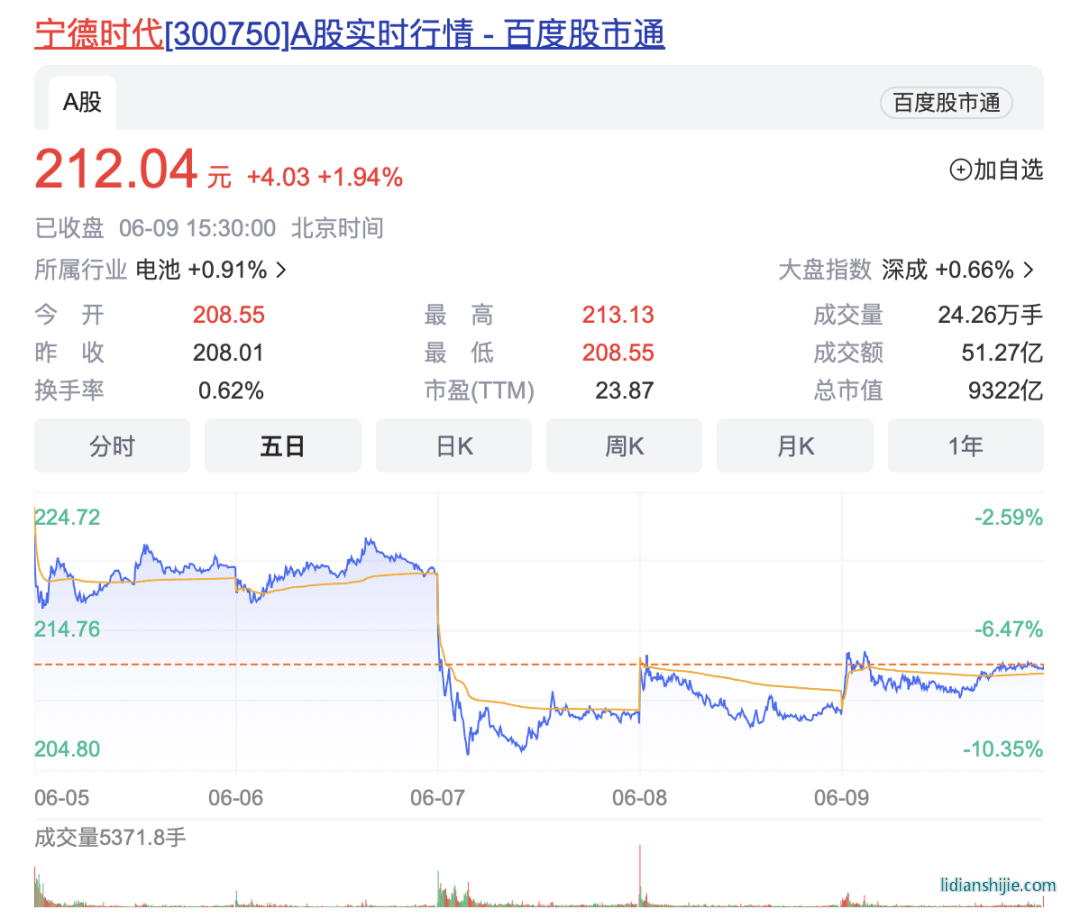Click the 06-07 date marker on axis

(x=438, y=798)
